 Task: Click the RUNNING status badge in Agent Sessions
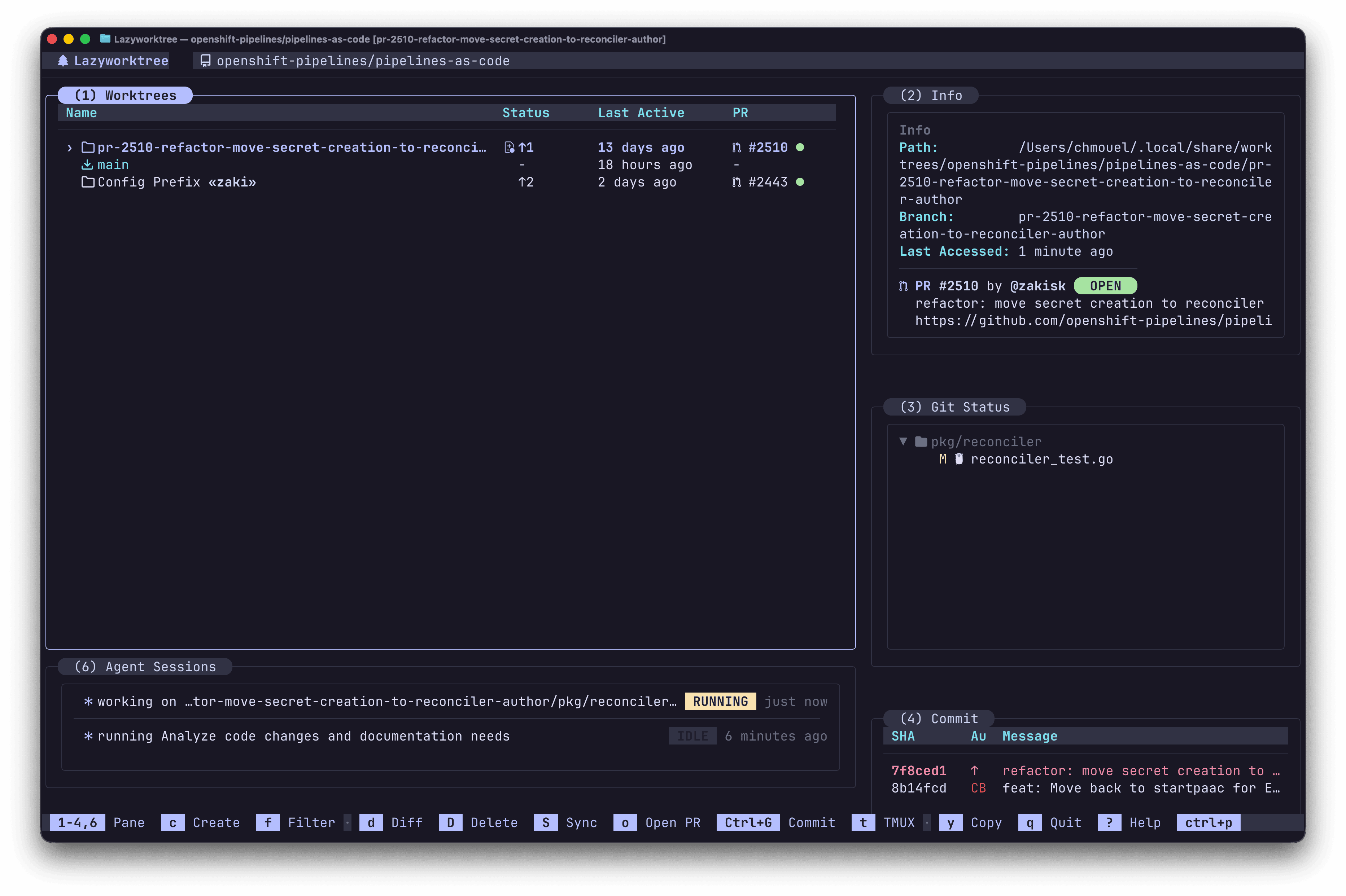click(x=720, y=701)
